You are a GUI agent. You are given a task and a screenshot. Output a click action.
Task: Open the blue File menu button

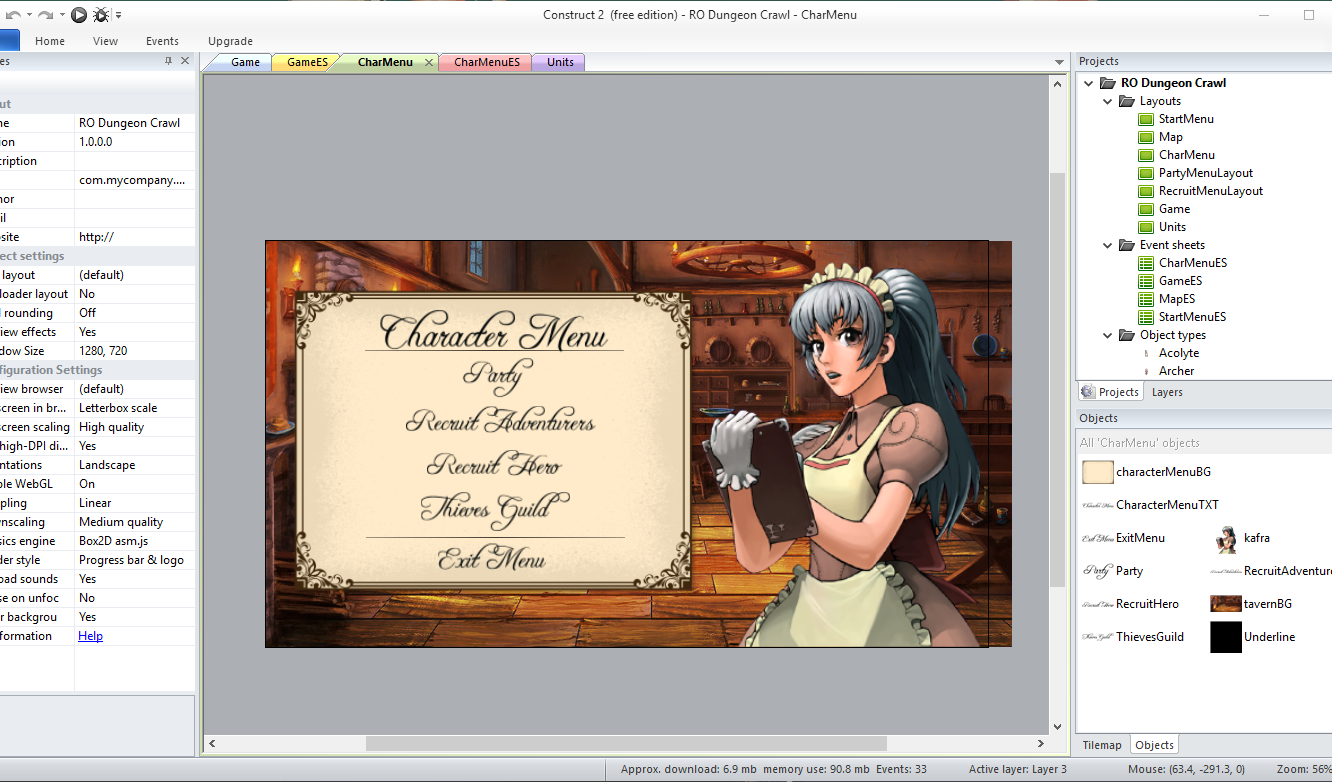9,41
